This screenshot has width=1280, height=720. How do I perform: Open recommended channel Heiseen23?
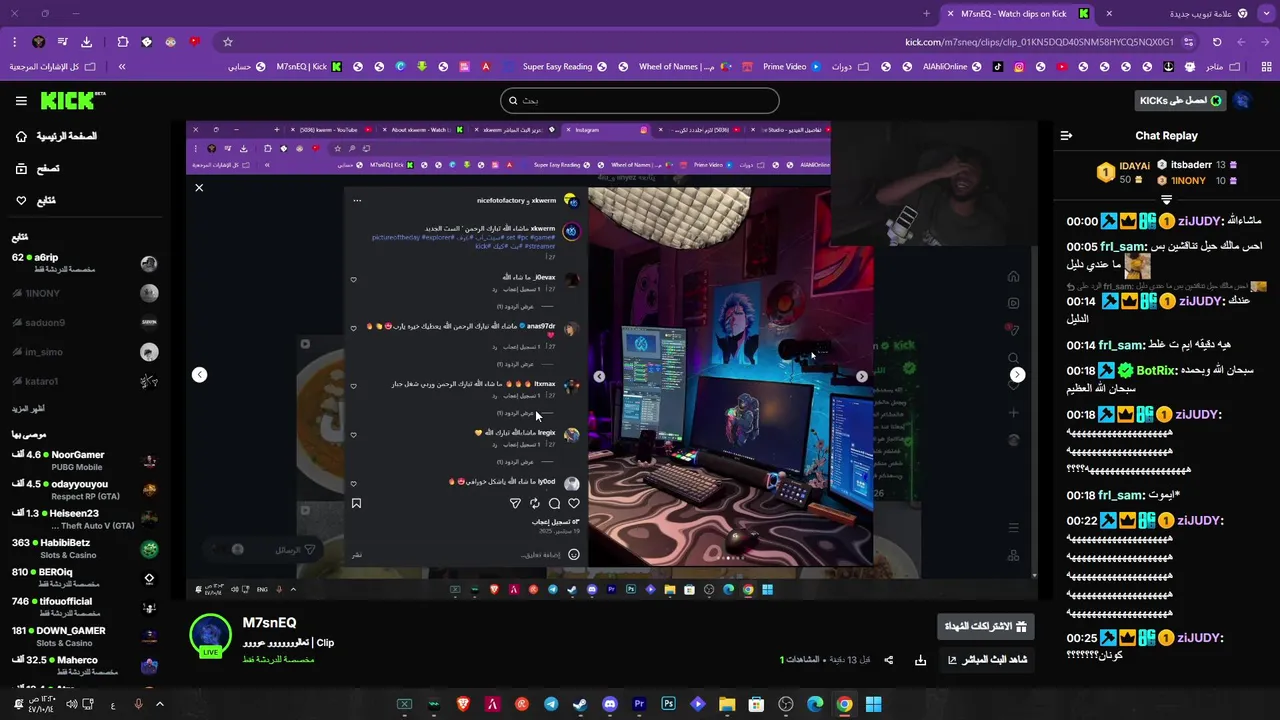click(85, 519)
